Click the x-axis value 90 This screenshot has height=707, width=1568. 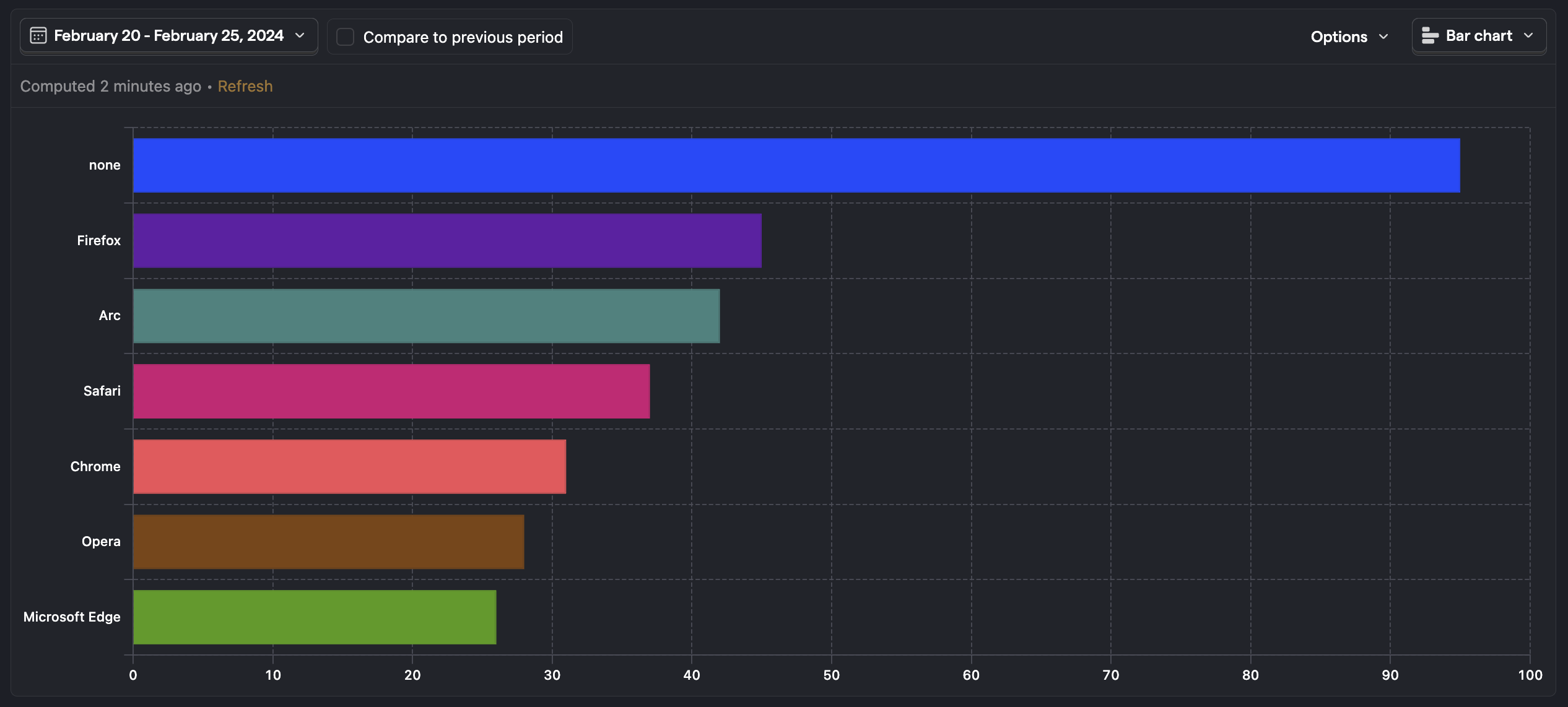pyautogui.click(x=1390, y=675)
